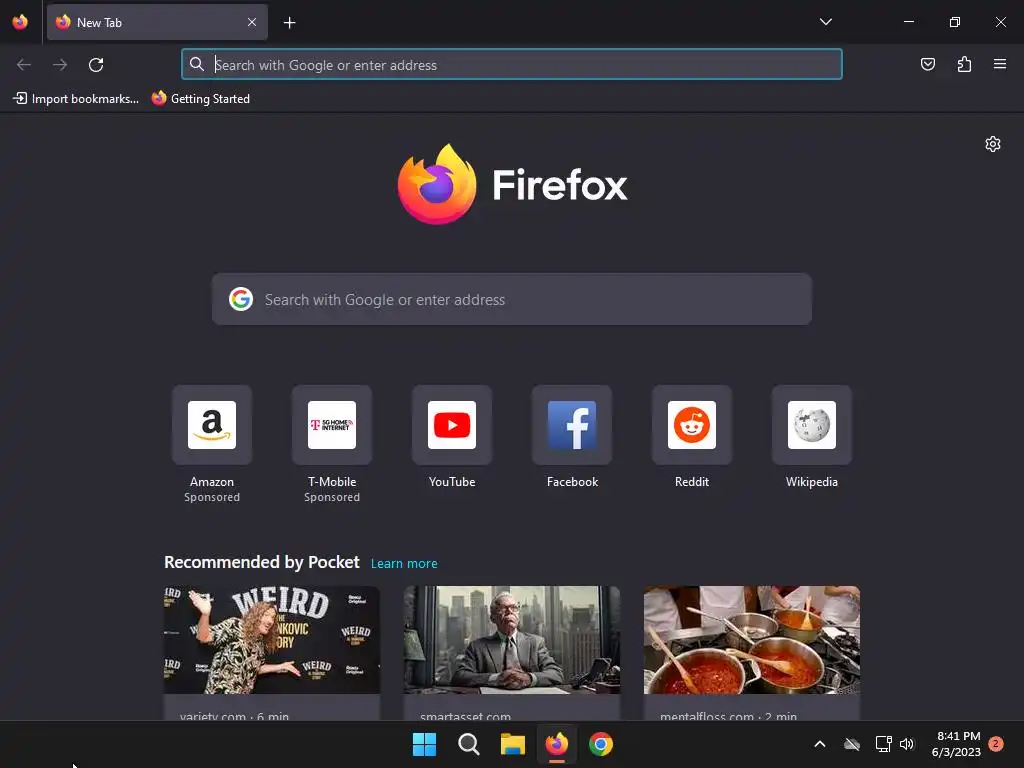This screenshot has width=1024, height=768.
Task: Show hidden system tray icons
Action: point(820,744)
